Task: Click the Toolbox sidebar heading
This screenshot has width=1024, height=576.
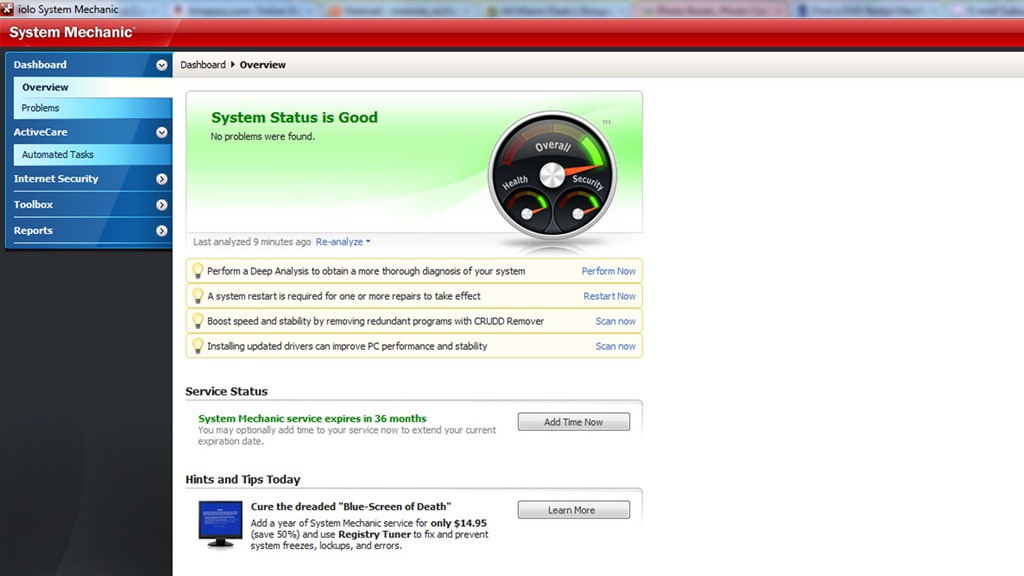Action: click(x=33, y=204)
